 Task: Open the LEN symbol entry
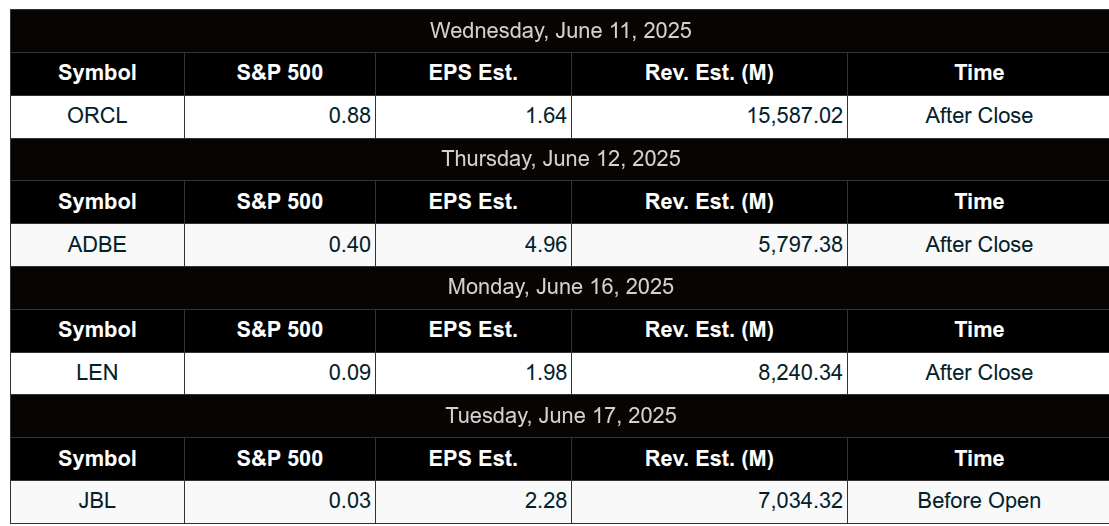point(97,373)
